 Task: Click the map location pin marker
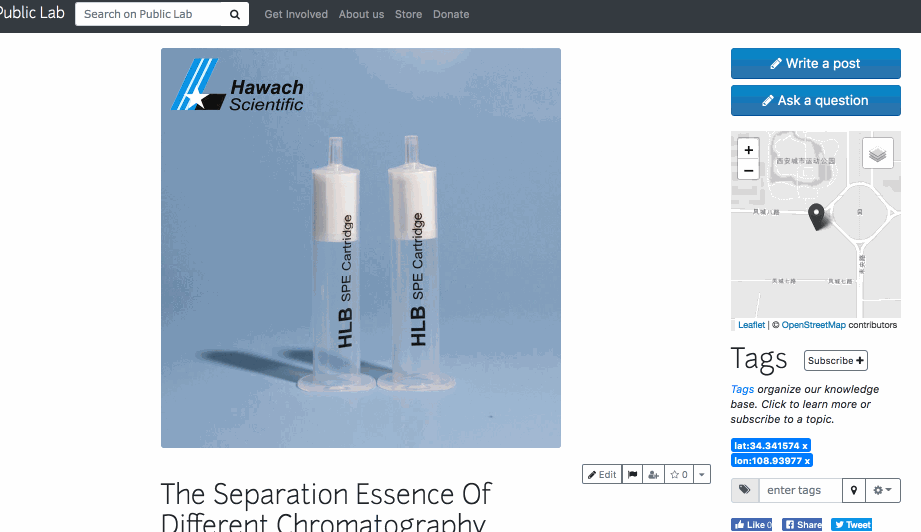[x=816, y=217]
